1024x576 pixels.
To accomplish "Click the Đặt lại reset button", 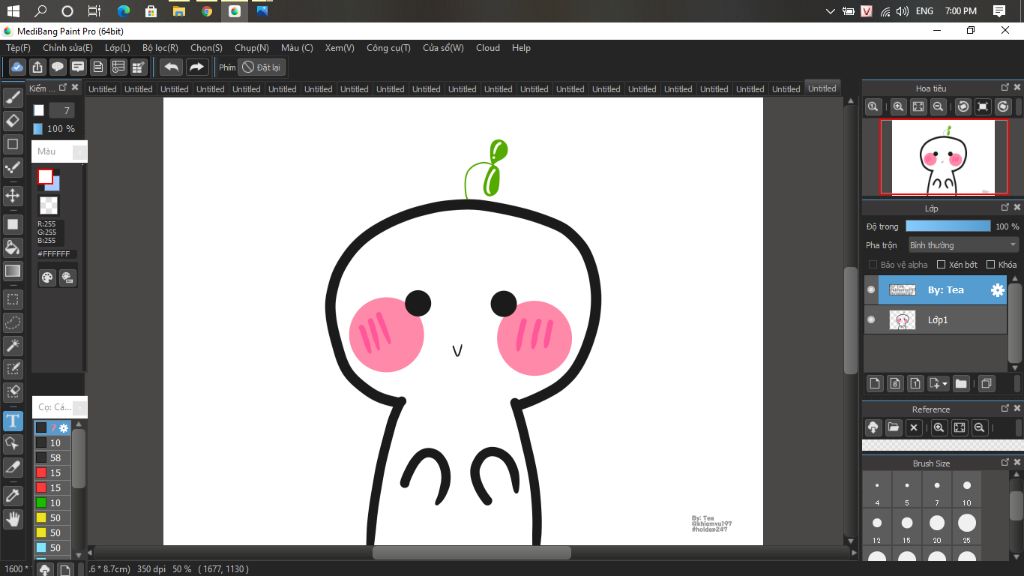I will pos(262,67).
